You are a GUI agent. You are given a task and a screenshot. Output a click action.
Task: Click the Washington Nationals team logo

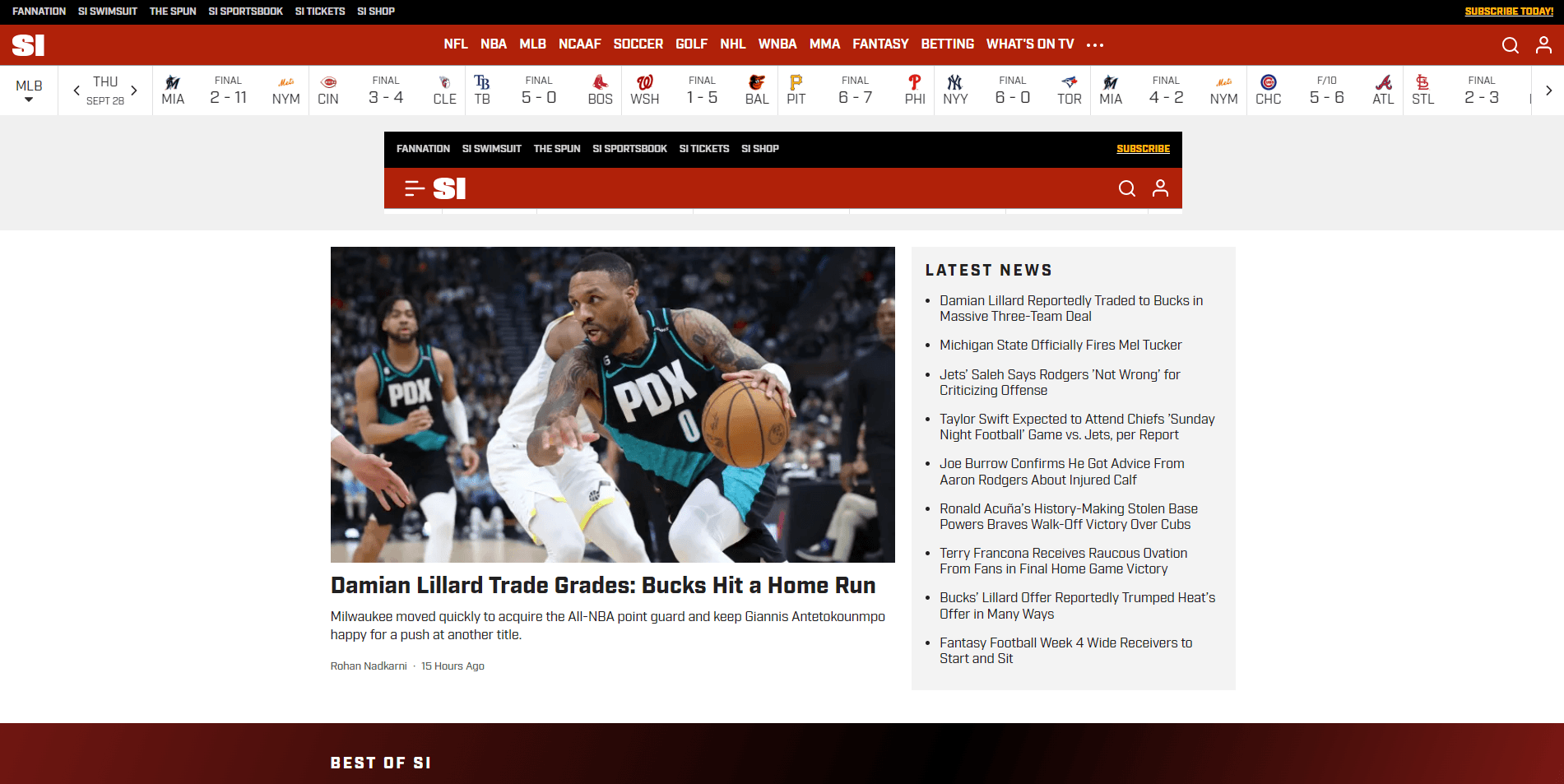pyautogui.click(x=645, y=82)
